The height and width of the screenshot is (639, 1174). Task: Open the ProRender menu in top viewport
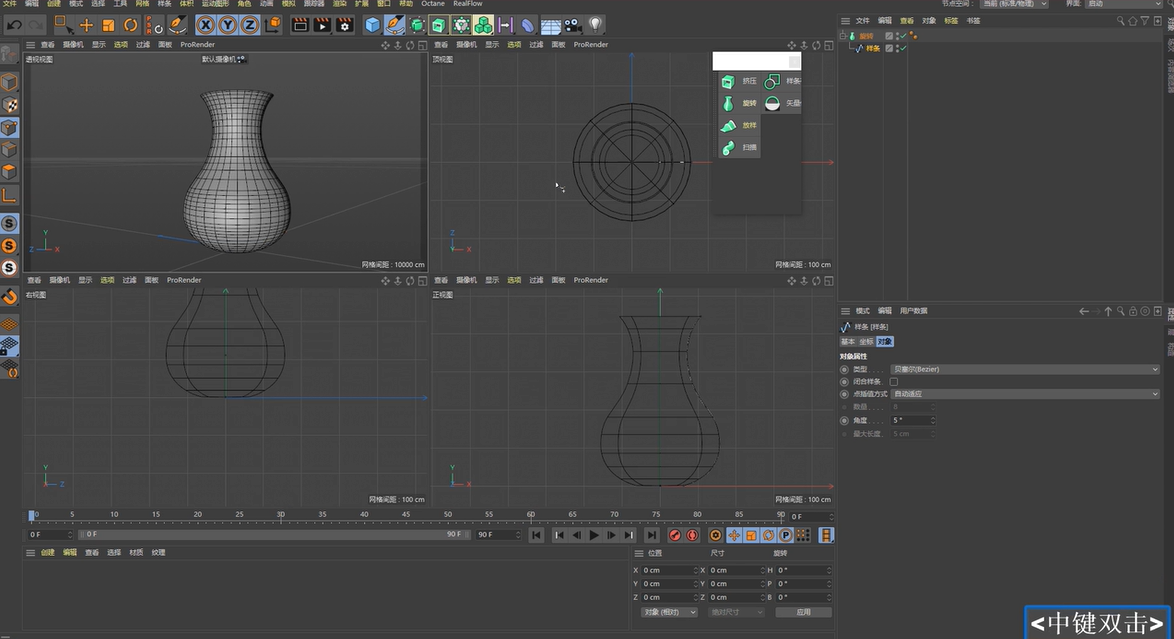(590, 44)
